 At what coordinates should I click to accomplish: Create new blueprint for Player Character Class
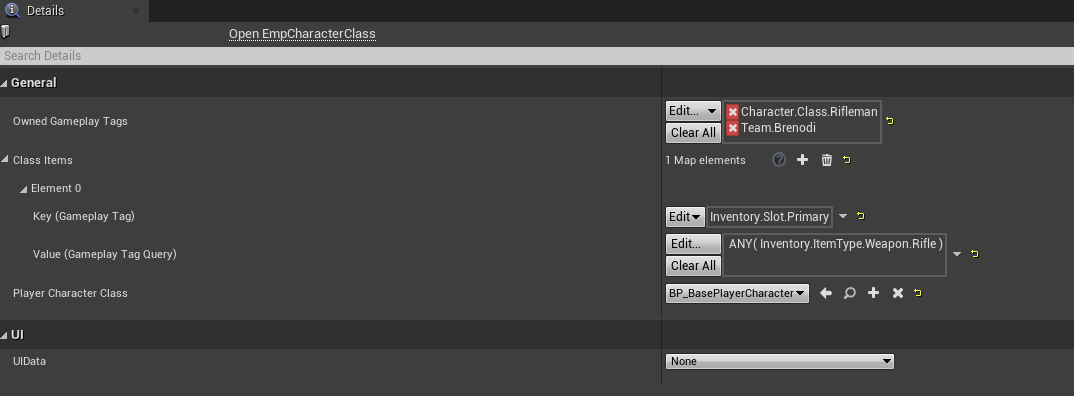click(873, 293)
